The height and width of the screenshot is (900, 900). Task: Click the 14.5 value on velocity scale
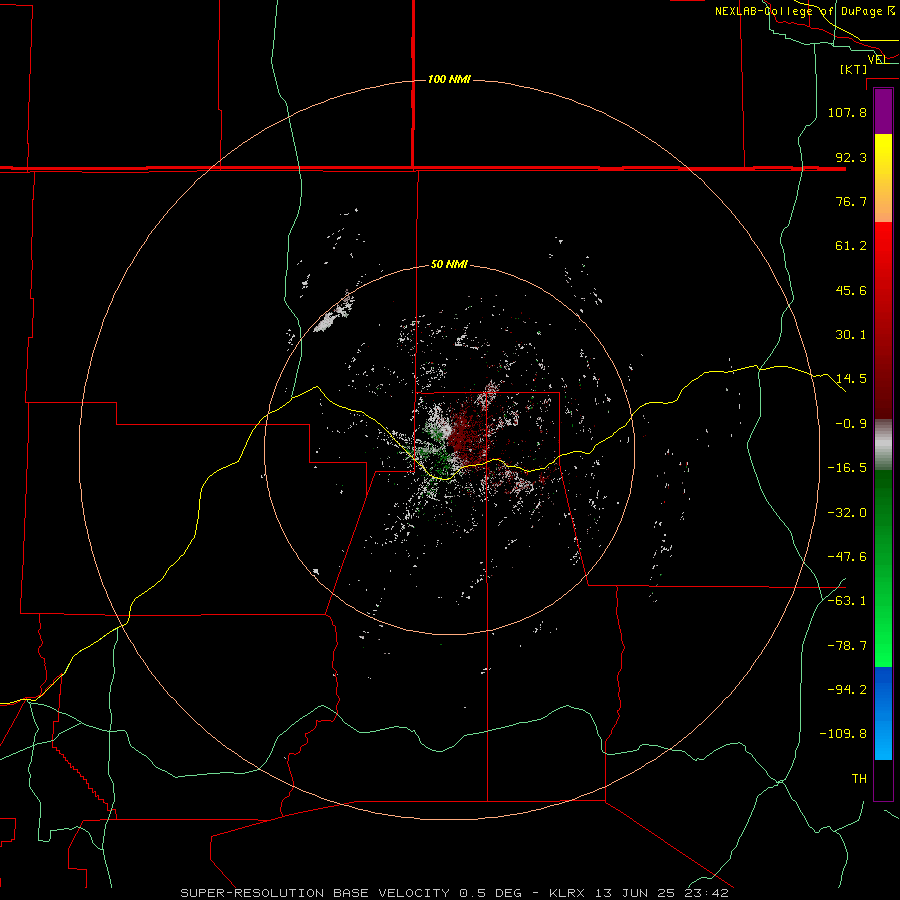[851, 379]
